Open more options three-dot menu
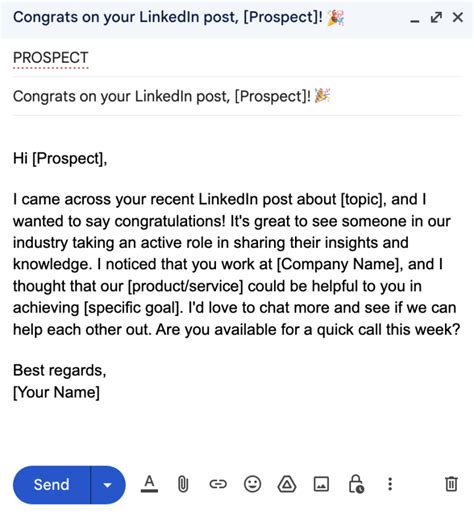This screenshot has height=514, width=474. coord(390,484)
